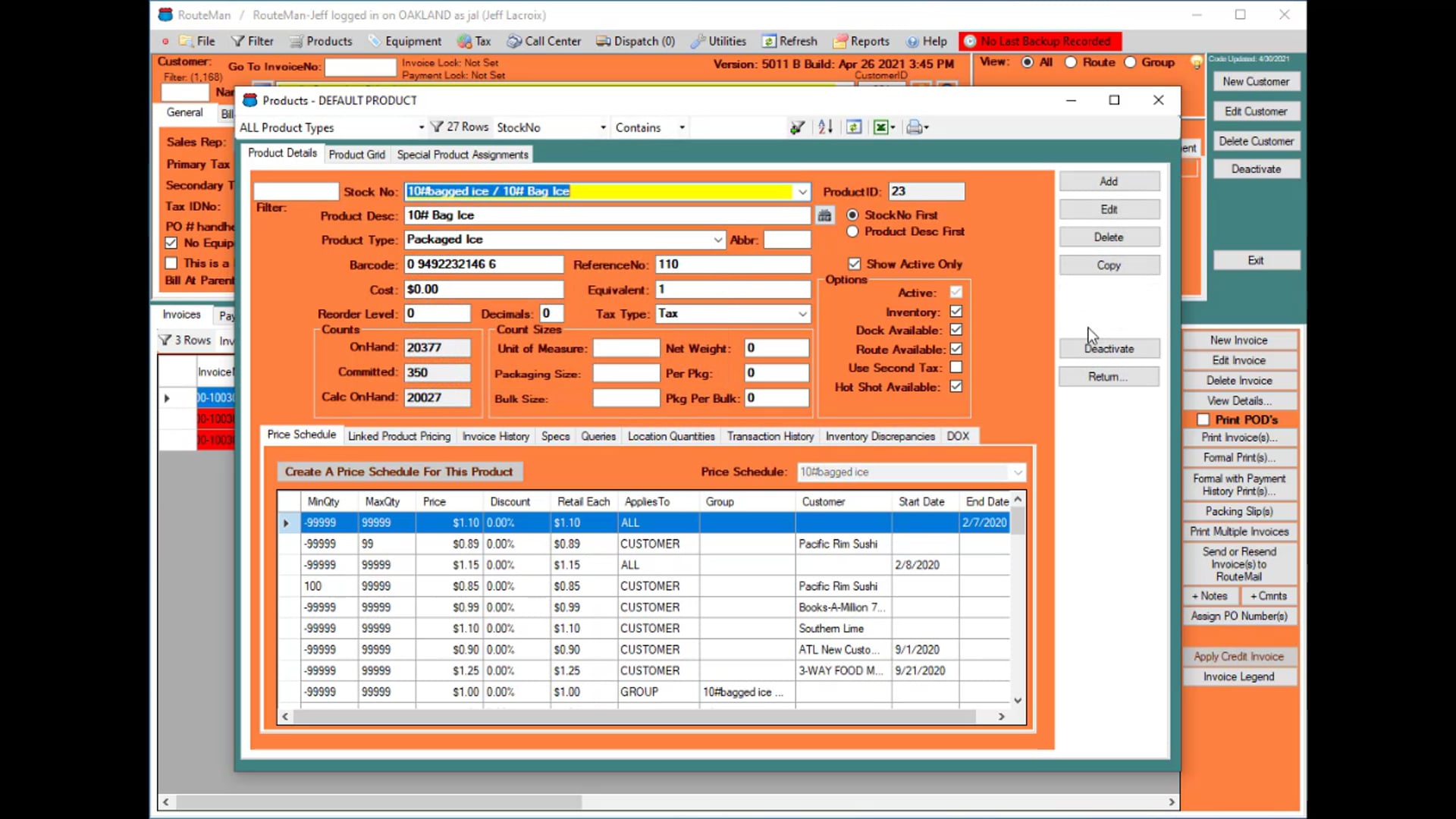
Task: Click the printer icon in Products toolbar
Action: click(915, 127)
